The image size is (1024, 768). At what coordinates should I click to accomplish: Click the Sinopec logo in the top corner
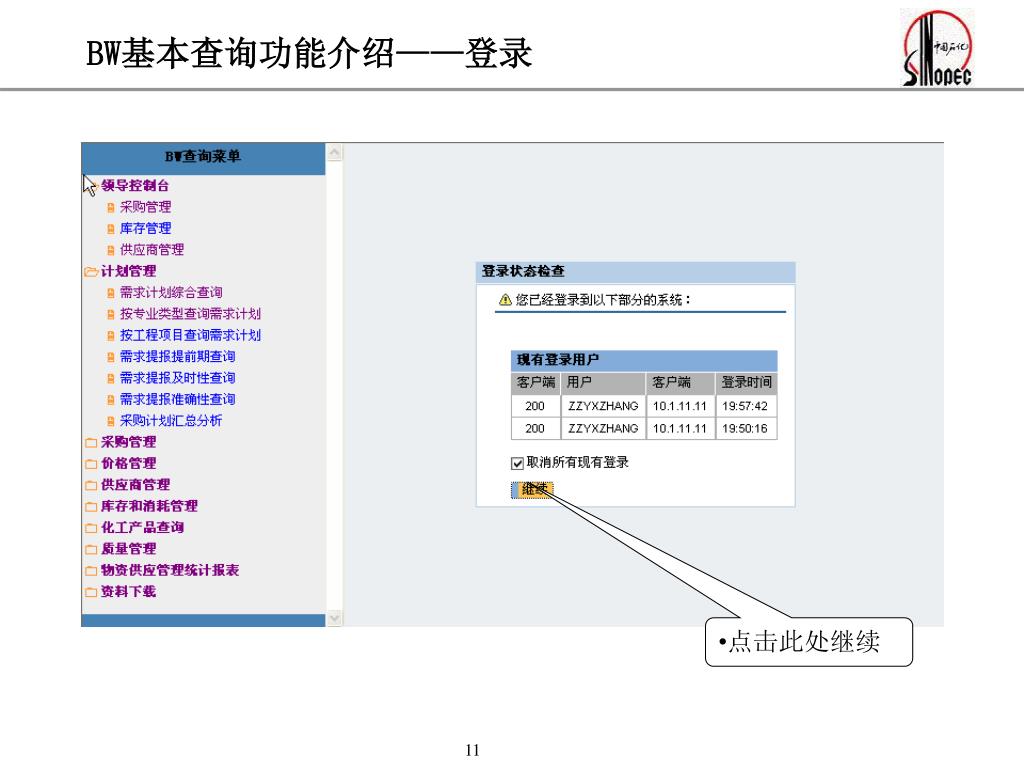pos(937,49)
